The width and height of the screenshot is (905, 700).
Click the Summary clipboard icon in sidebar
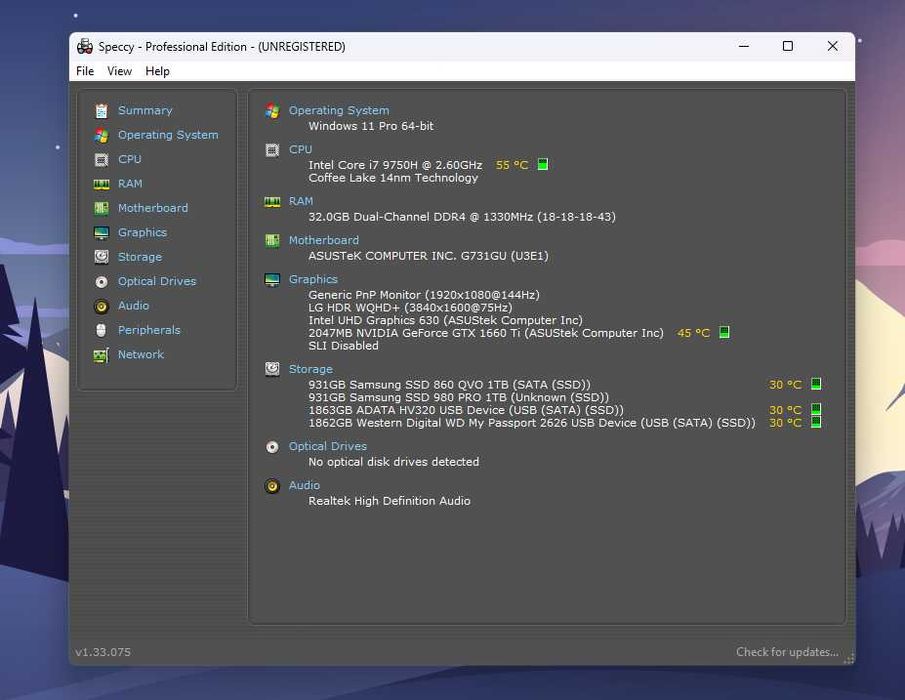[102, 110]
